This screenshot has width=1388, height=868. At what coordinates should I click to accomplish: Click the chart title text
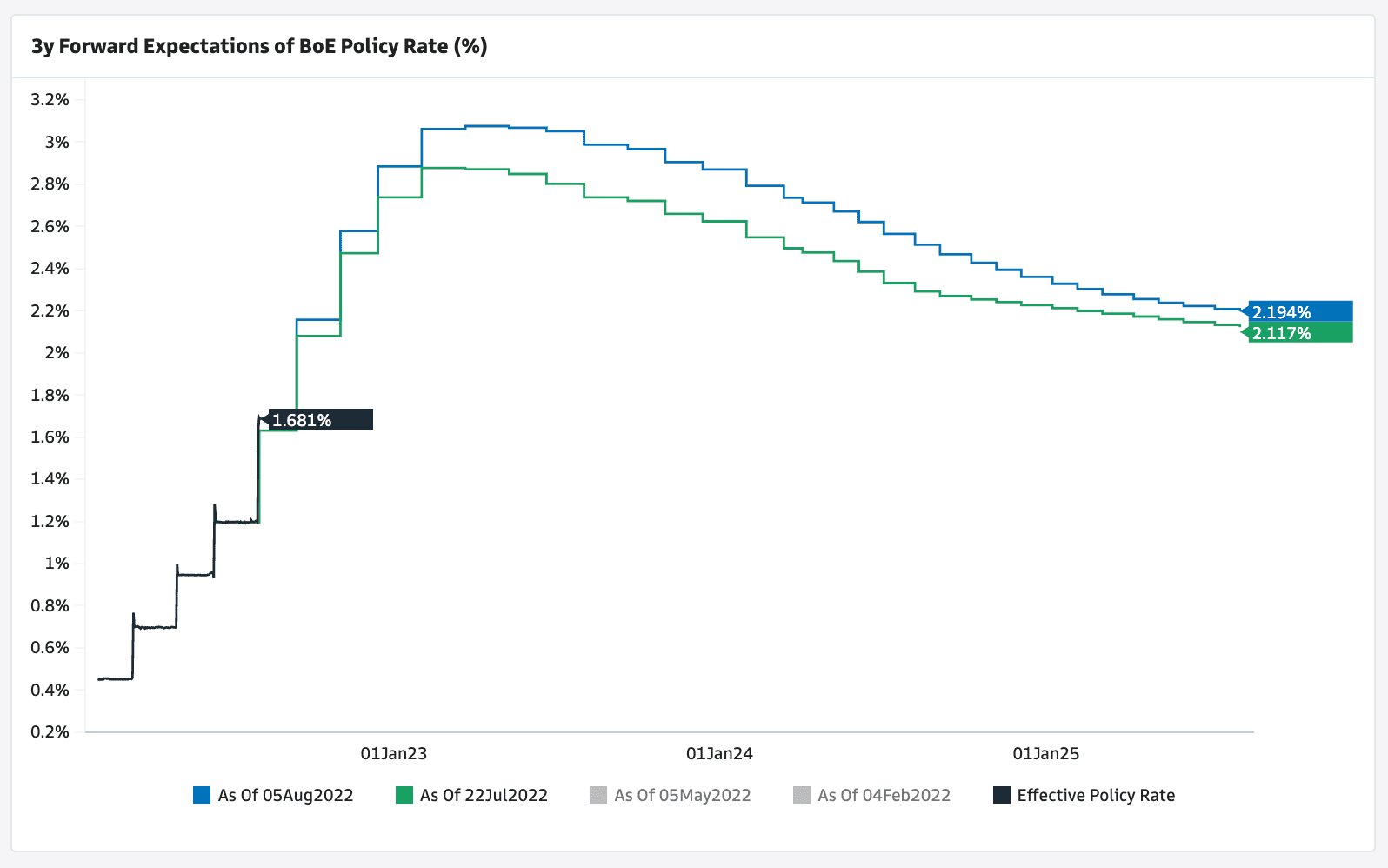tap(259, 46)
